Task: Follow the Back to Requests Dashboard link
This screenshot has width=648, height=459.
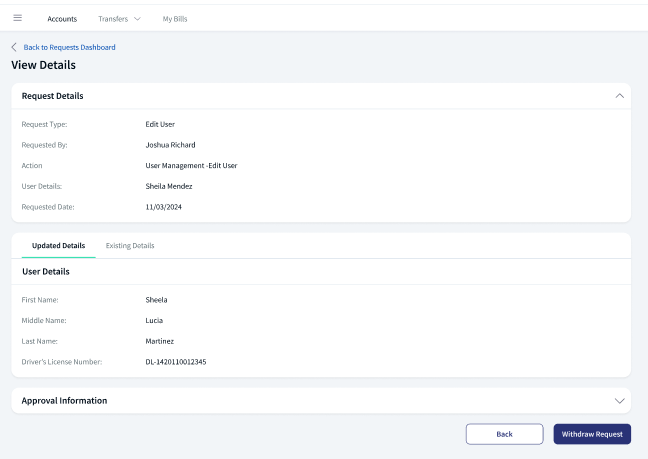Action: 69,47
